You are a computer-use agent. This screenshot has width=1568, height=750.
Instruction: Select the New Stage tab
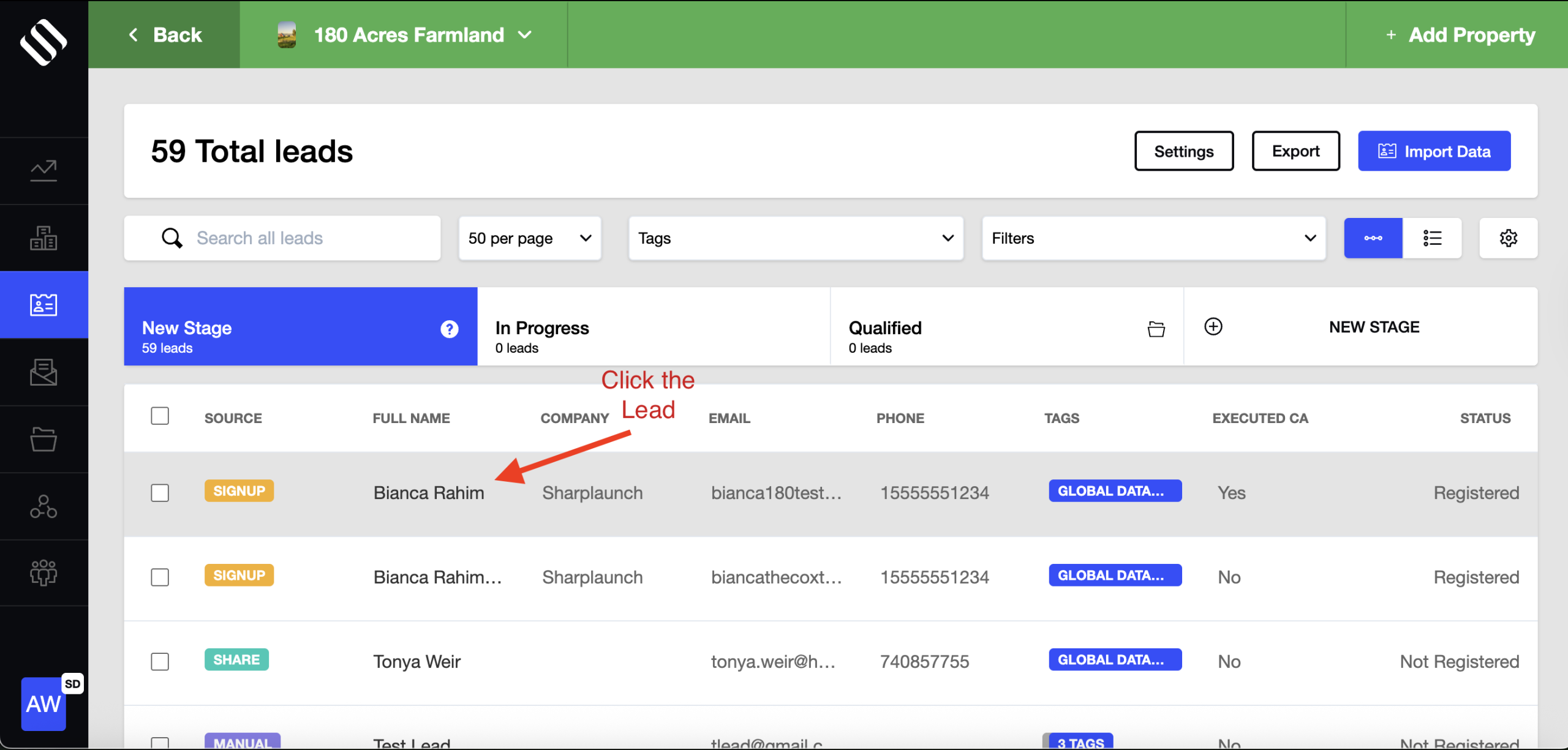click(x=300, y=327)
